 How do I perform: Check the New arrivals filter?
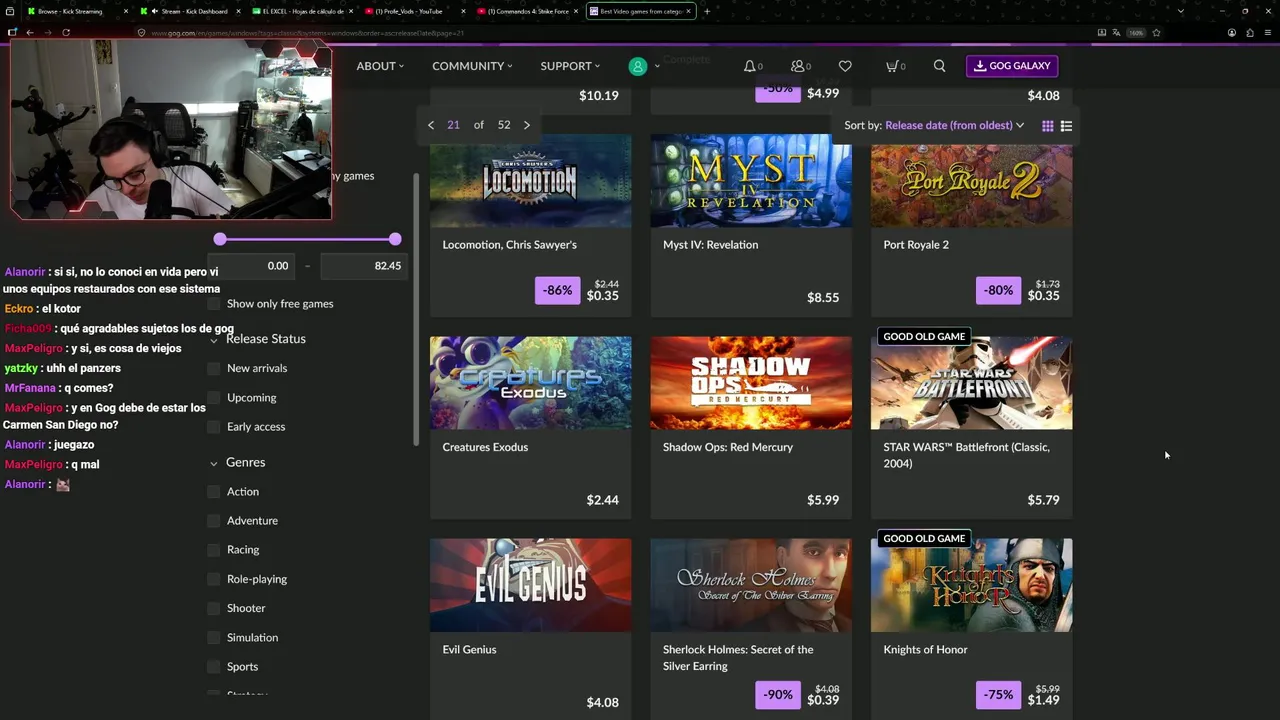coord(214,368)
